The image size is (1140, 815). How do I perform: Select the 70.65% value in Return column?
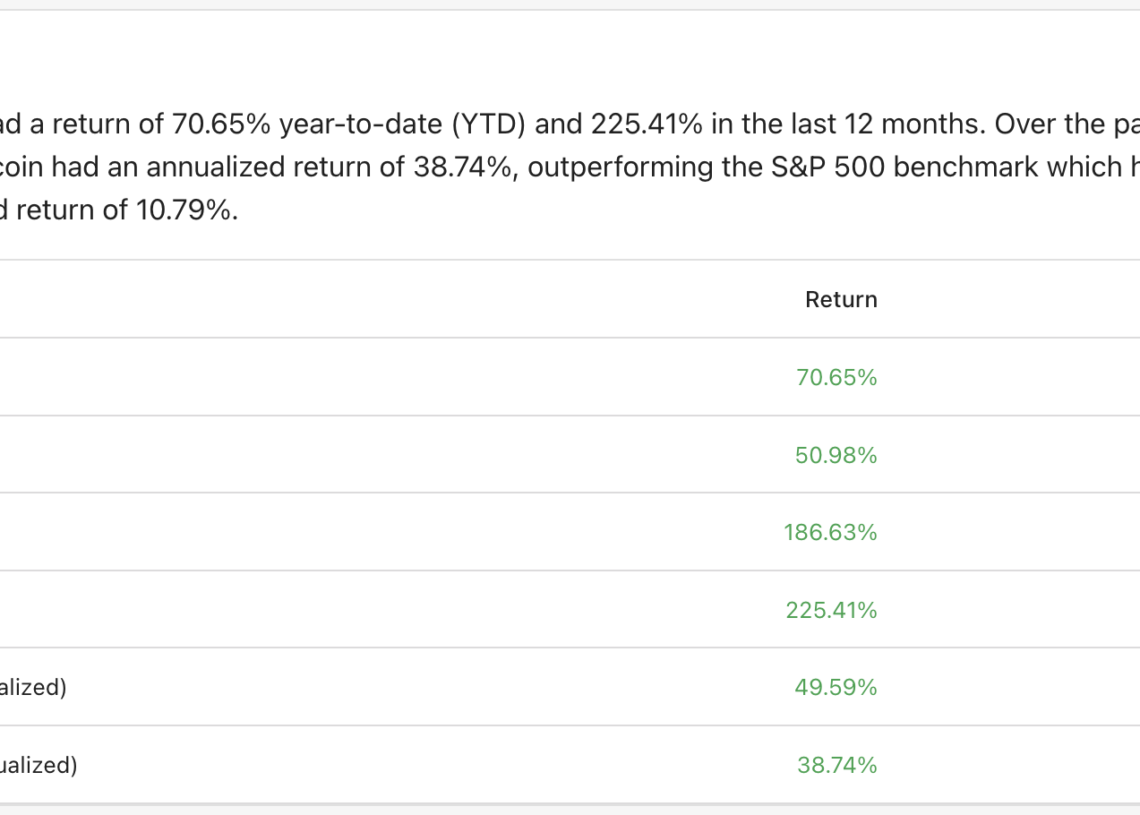pos(836,378)
